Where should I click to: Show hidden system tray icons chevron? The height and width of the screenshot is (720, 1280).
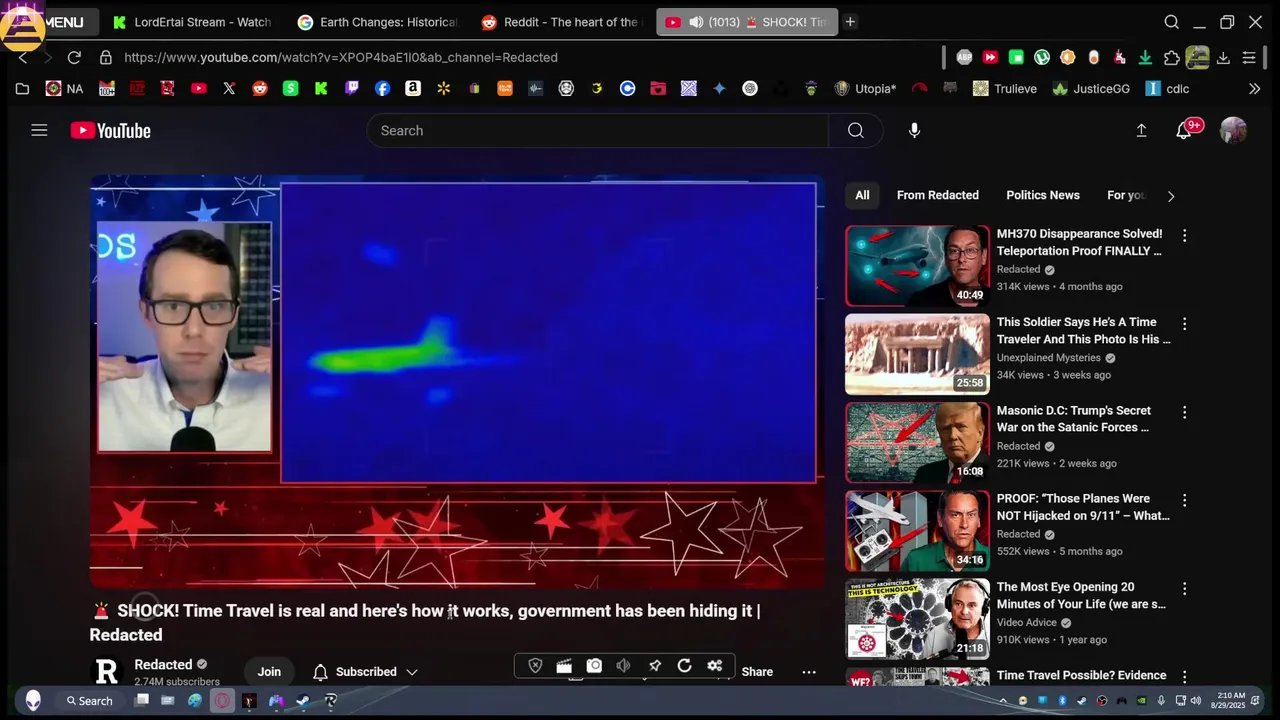tap(1003, 700)
